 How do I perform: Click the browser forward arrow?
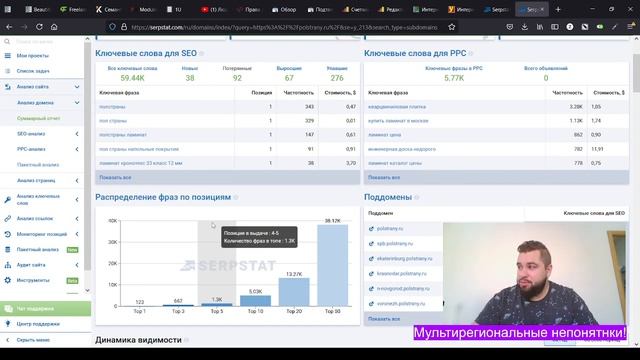24,27
